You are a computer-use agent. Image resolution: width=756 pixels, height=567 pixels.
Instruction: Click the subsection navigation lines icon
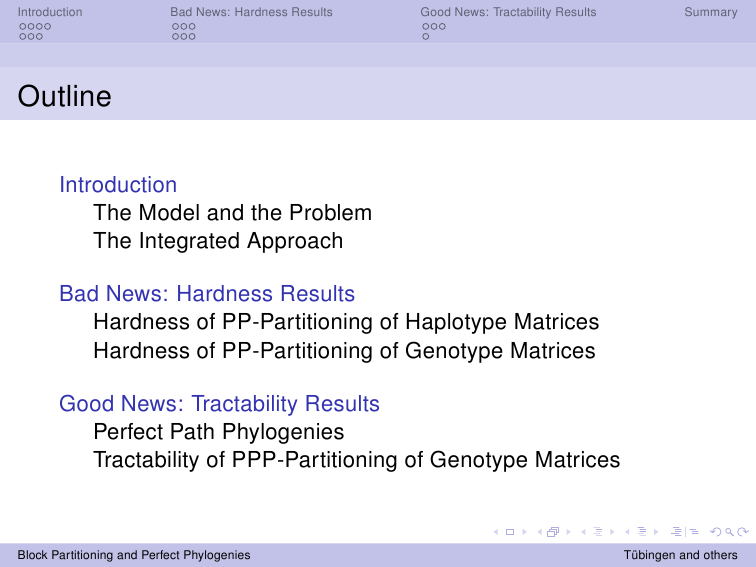tap(598, 532)
